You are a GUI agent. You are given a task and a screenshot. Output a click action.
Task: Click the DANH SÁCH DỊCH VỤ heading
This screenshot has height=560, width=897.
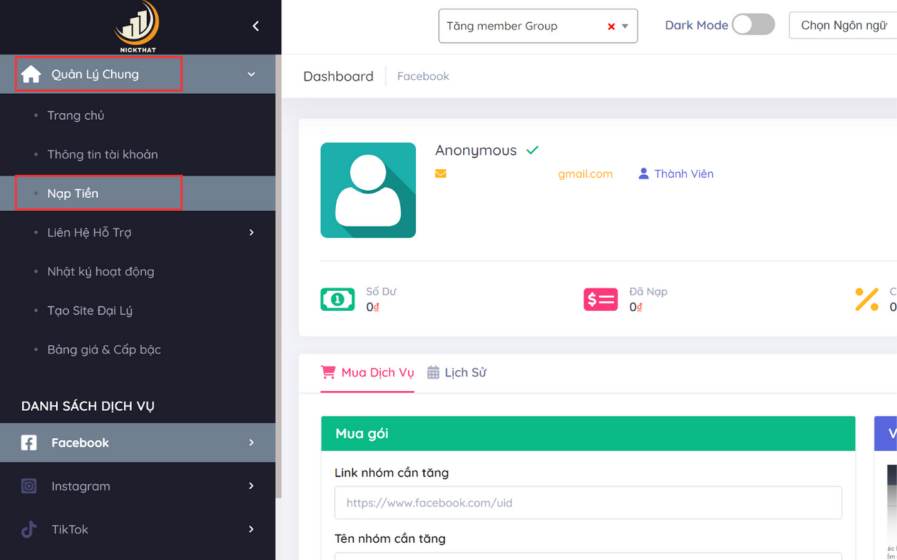coord(88,406)
